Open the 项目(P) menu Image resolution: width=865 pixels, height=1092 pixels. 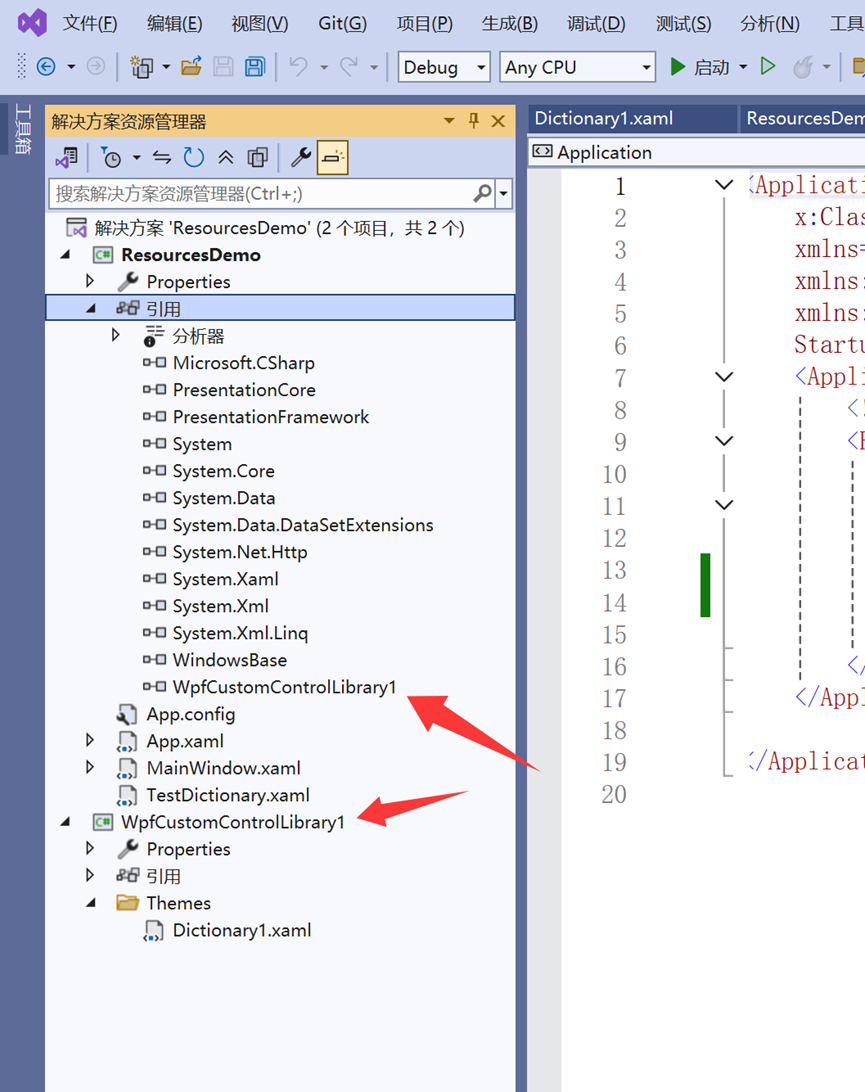pyautogui.click(x=424, y=24)
